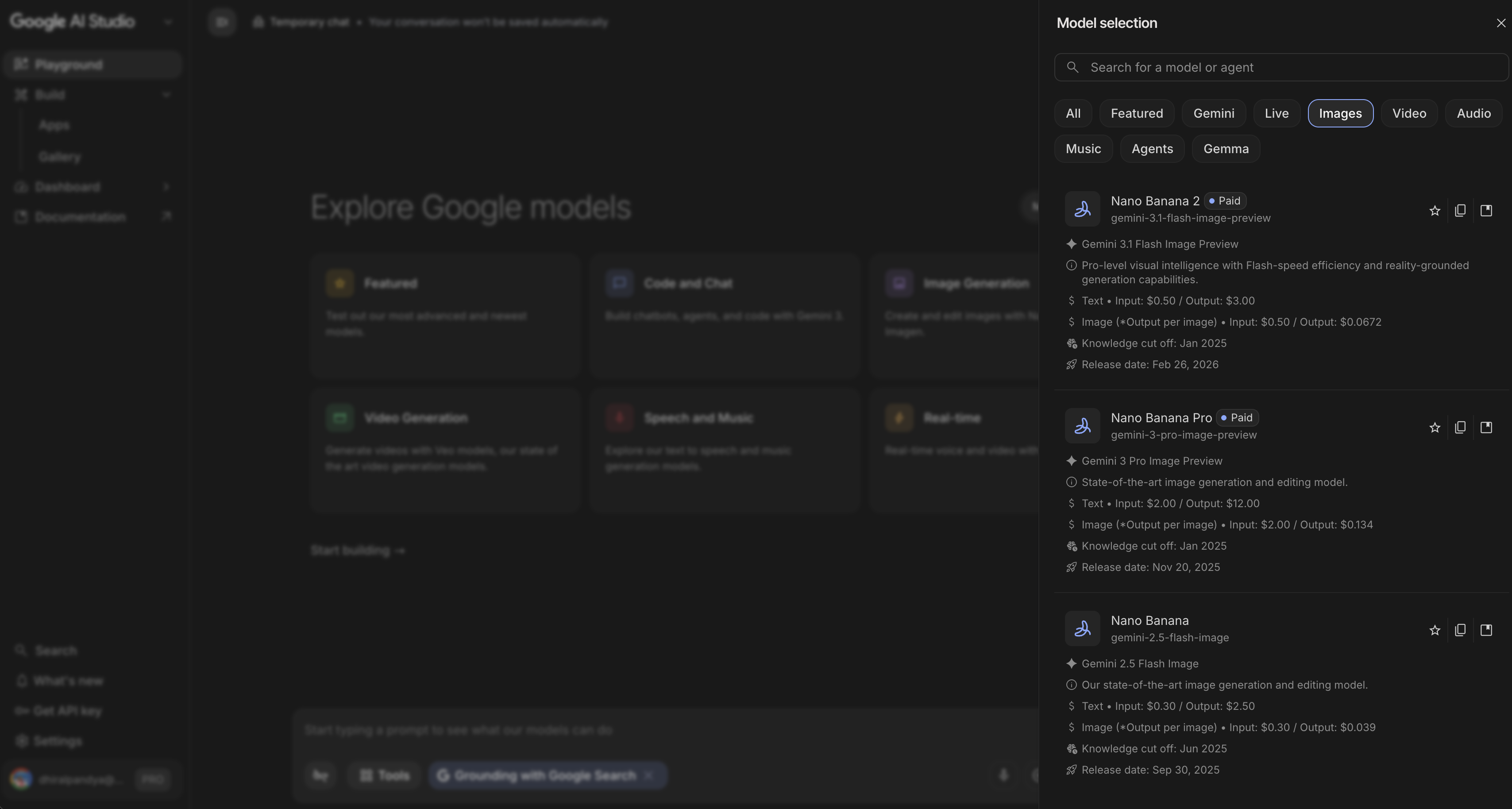Screen dimensions: 1512x809
Task: Expand the Dashboard chevron
Action: point(166,187)
